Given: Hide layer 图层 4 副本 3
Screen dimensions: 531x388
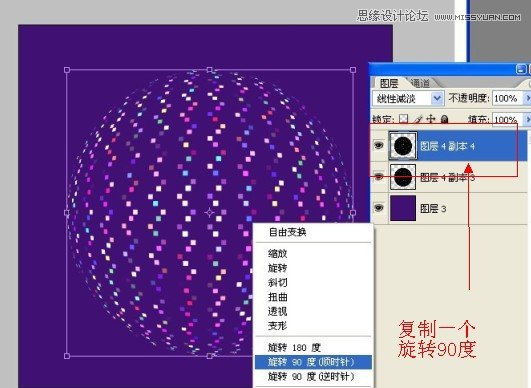Looking at the screenshot, I should (379, 176).
